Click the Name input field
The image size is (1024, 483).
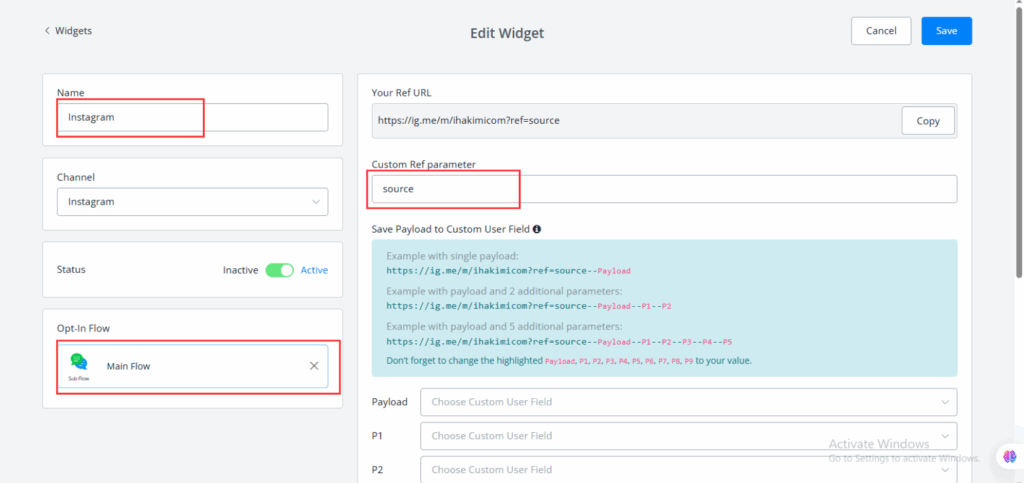[192, 117]
